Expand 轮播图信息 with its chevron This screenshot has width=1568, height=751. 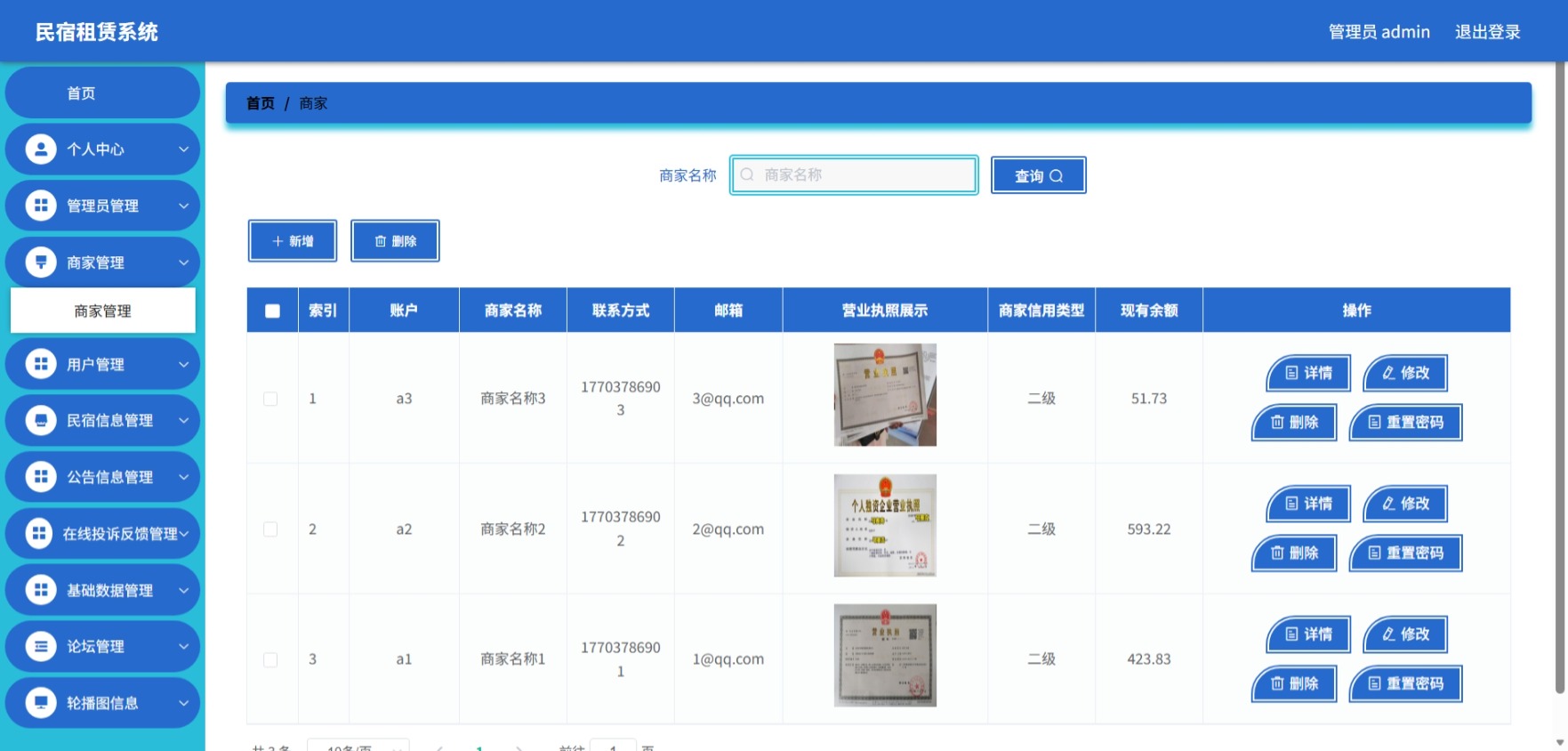pos(183,703)
